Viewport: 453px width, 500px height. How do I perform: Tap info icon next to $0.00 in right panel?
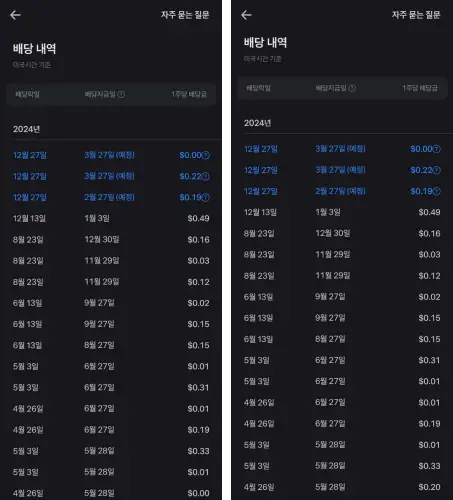point(437,149)
